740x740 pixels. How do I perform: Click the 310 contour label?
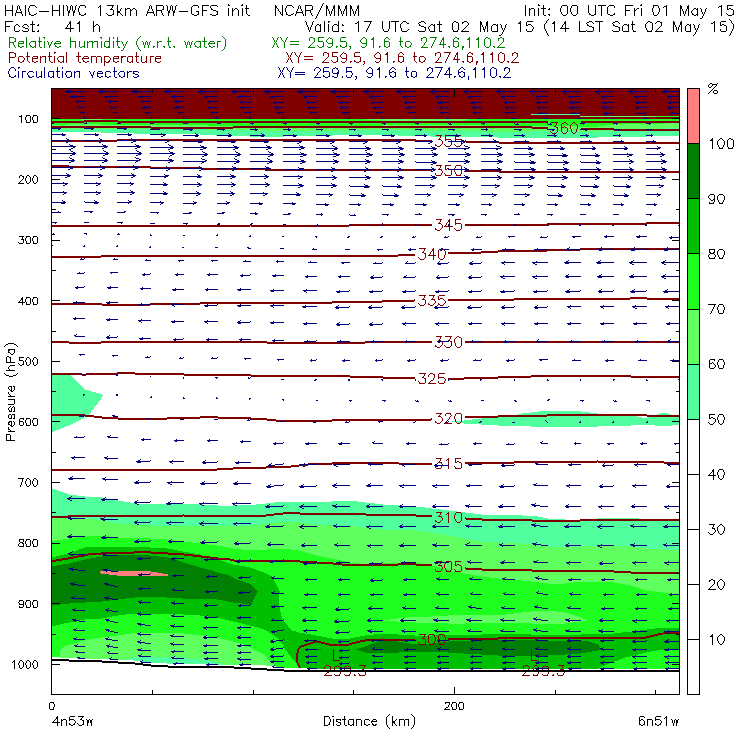pos(448,518)
